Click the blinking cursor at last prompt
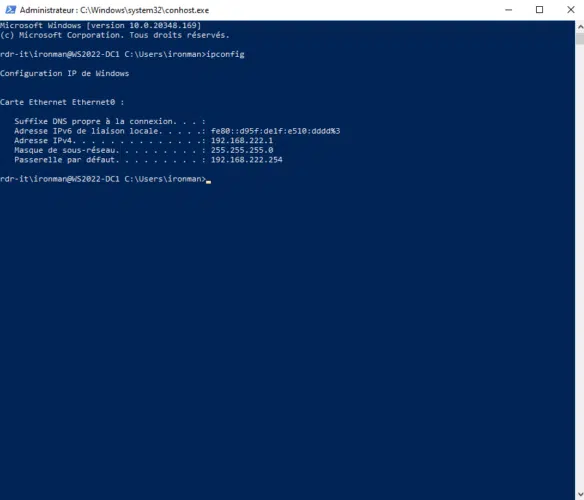Screen dimensions: 584x500 coord(209,182)
